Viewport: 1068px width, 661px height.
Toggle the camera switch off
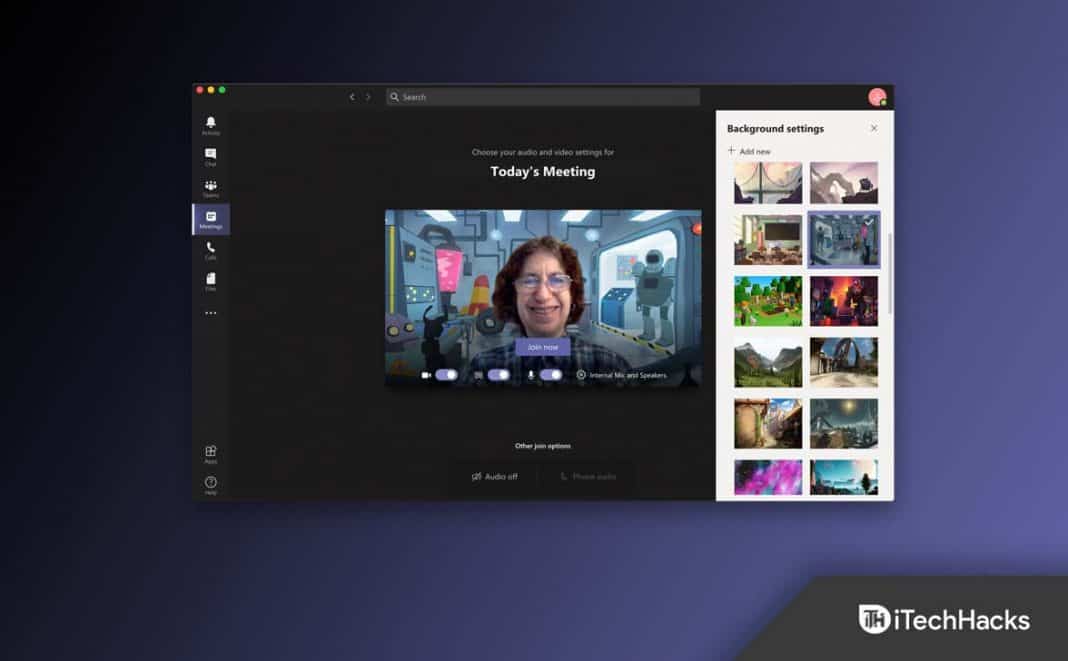coord(445,373)
